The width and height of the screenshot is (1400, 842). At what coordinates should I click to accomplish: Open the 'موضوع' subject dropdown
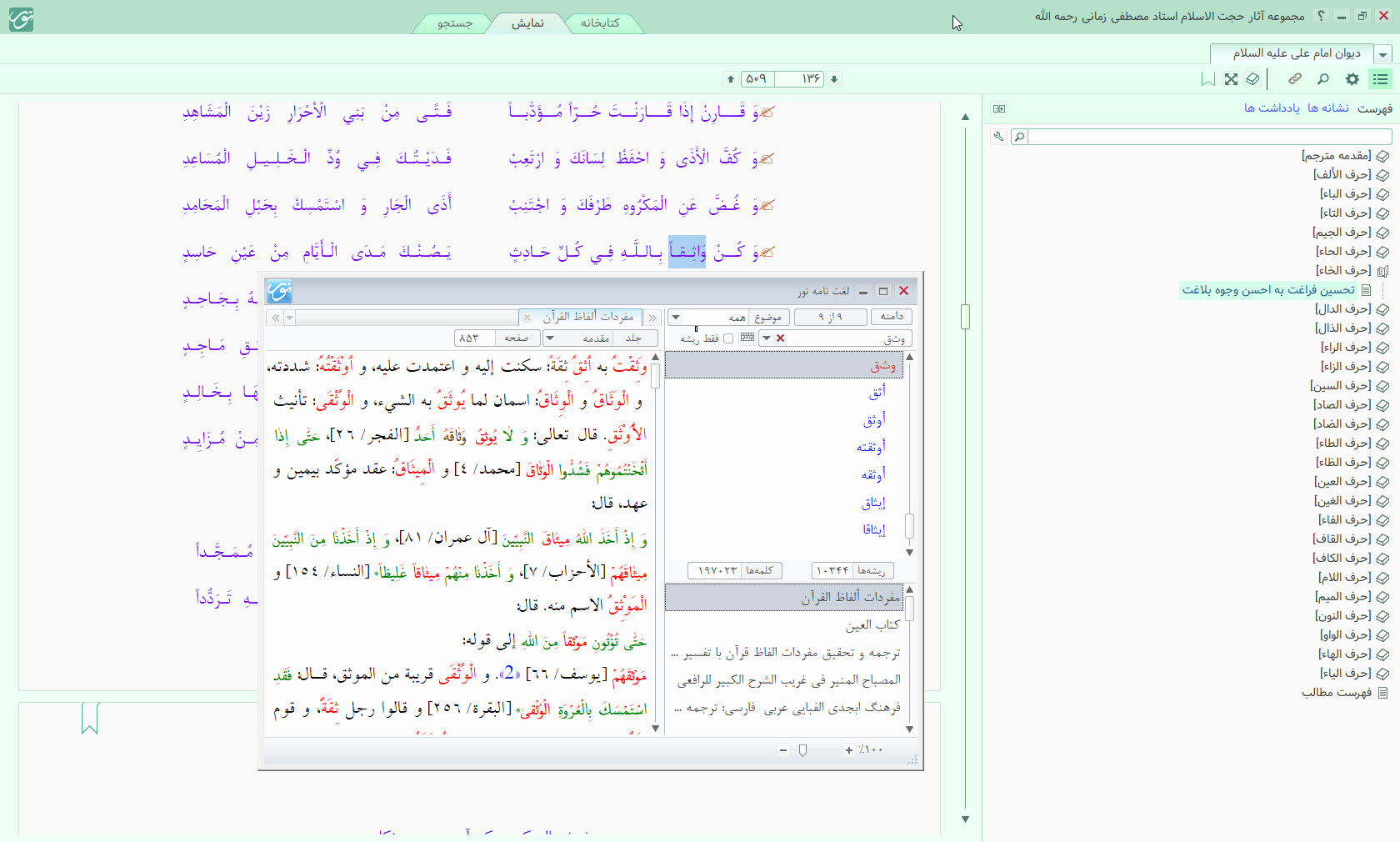(x=676, y=317)
